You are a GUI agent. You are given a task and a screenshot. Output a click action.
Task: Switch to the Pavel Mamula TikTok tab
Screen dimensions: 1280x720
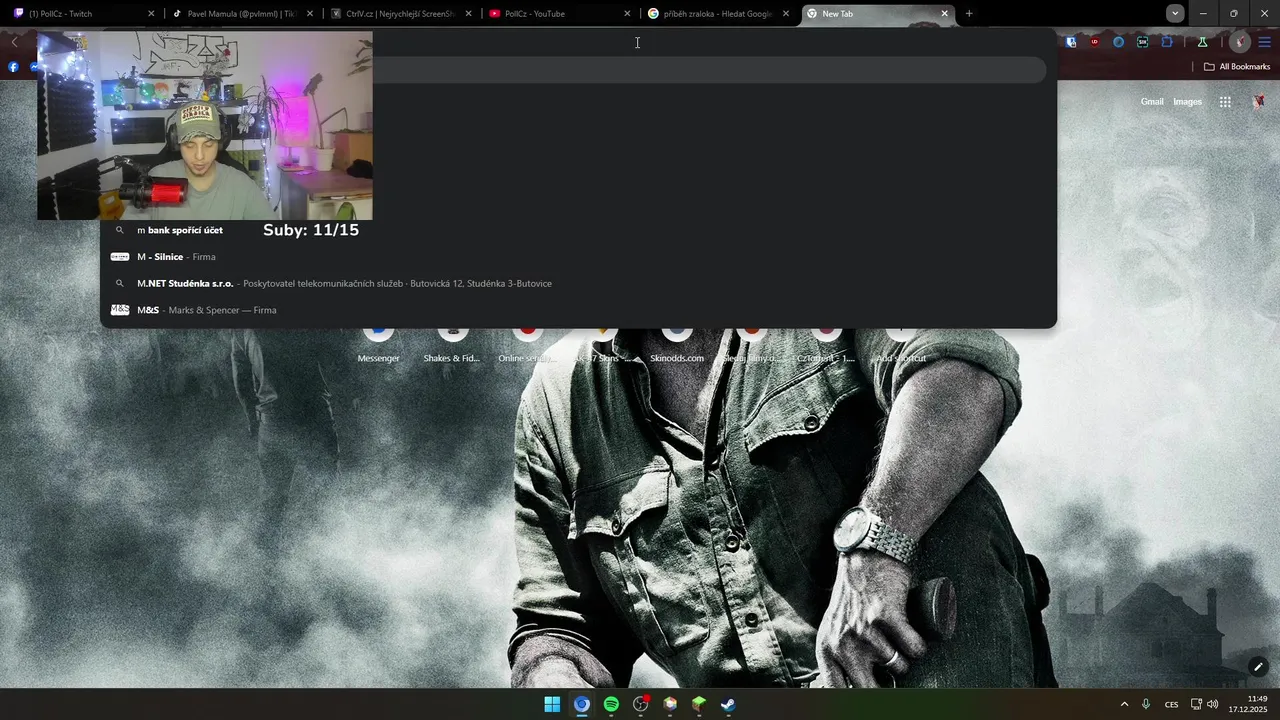(244, 14)
